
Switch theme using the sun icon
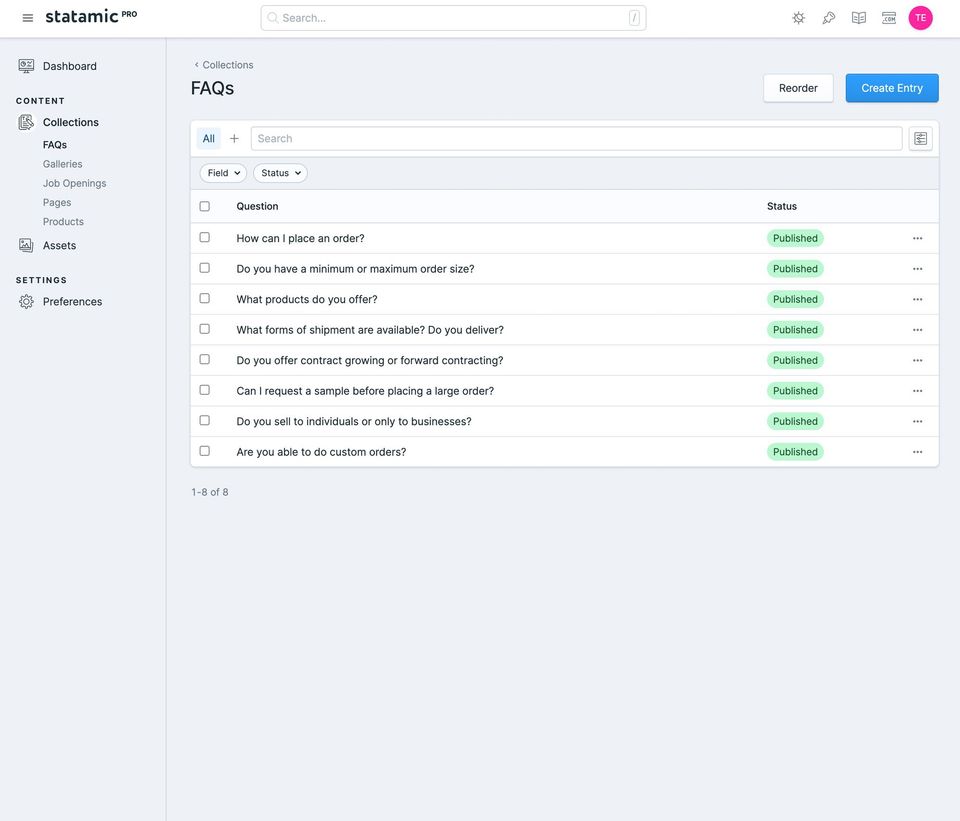tap(798, 18)
